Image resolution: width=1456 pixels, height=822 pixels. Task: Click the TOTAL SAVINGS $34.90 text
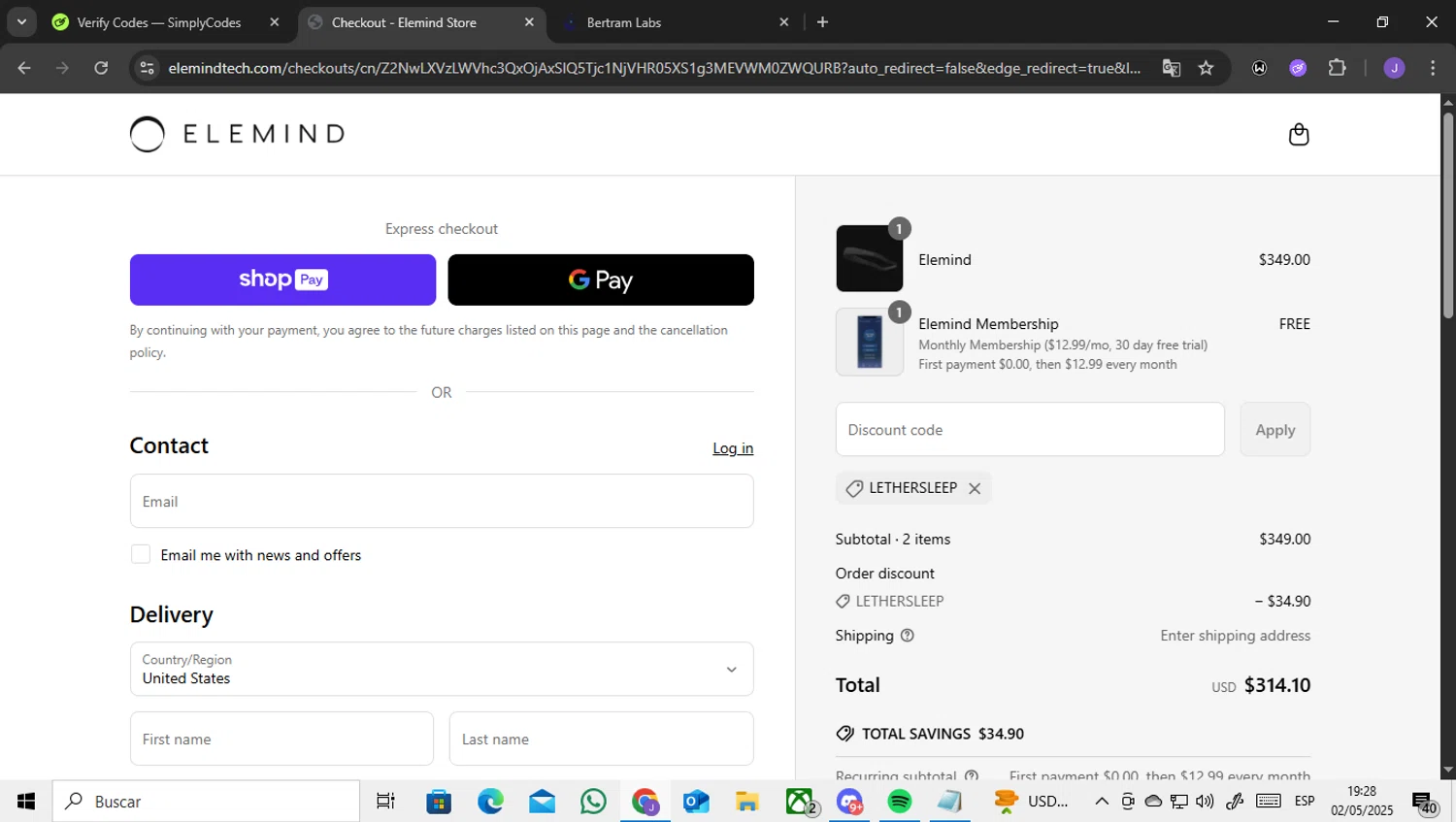(943, 734)
